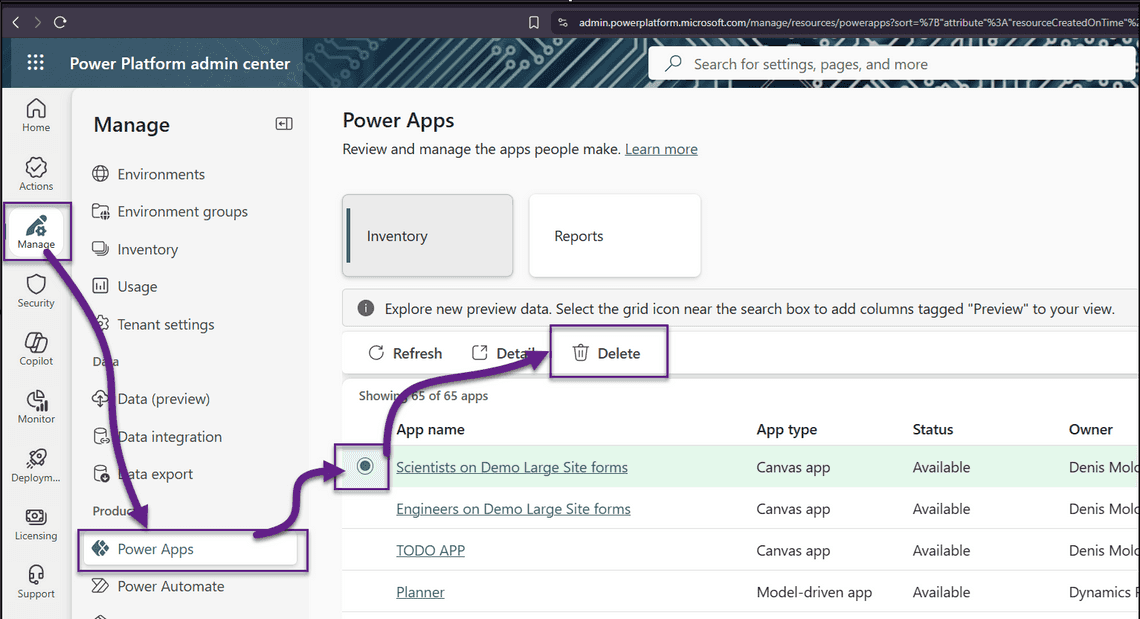This screenshot has width=1140, height=619.
Task: Select the radio button for Scientists app row
Action: (x=365, y=466)
